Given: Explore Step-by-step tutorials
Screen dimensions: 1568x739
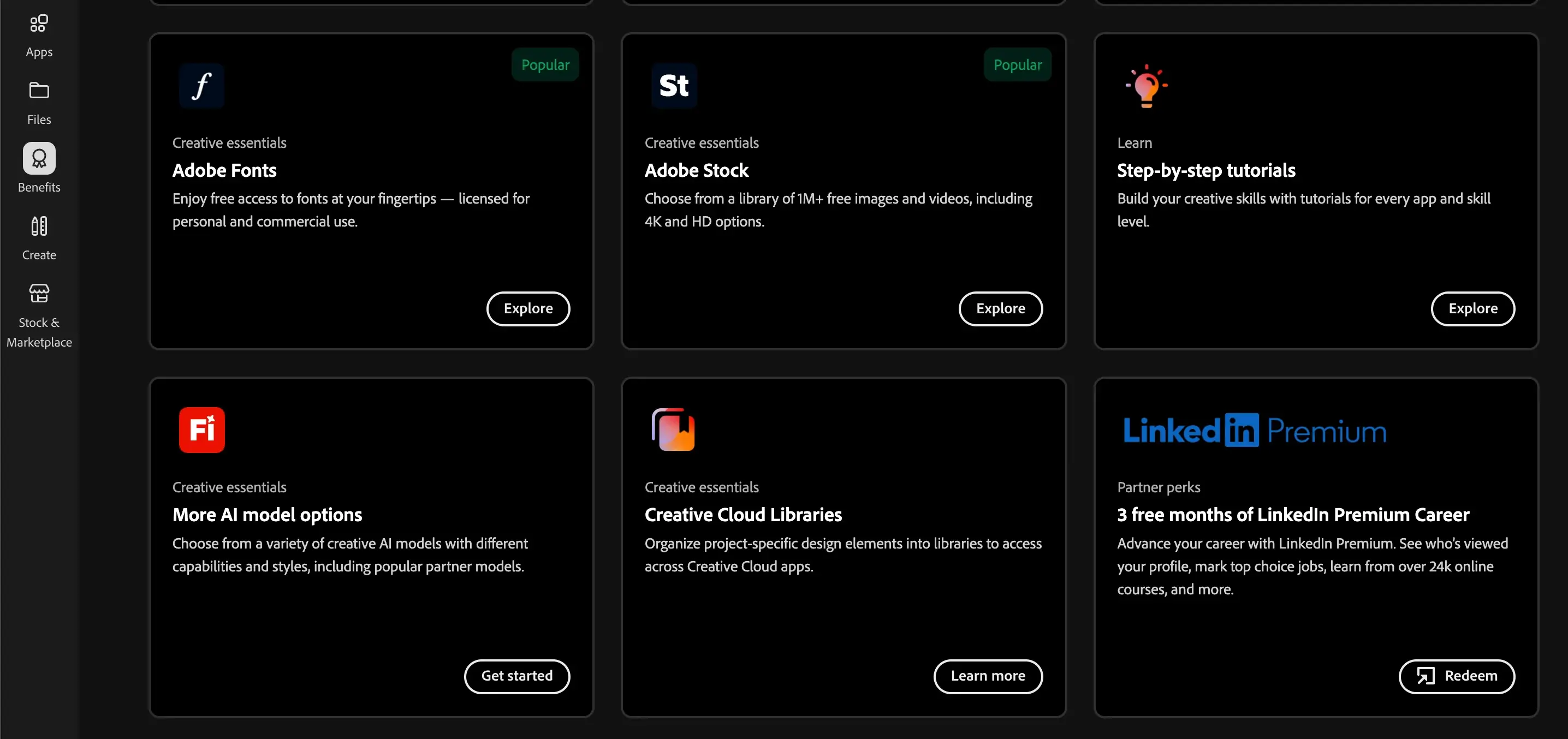Looking at the screenshot, I should point(1472,308).
